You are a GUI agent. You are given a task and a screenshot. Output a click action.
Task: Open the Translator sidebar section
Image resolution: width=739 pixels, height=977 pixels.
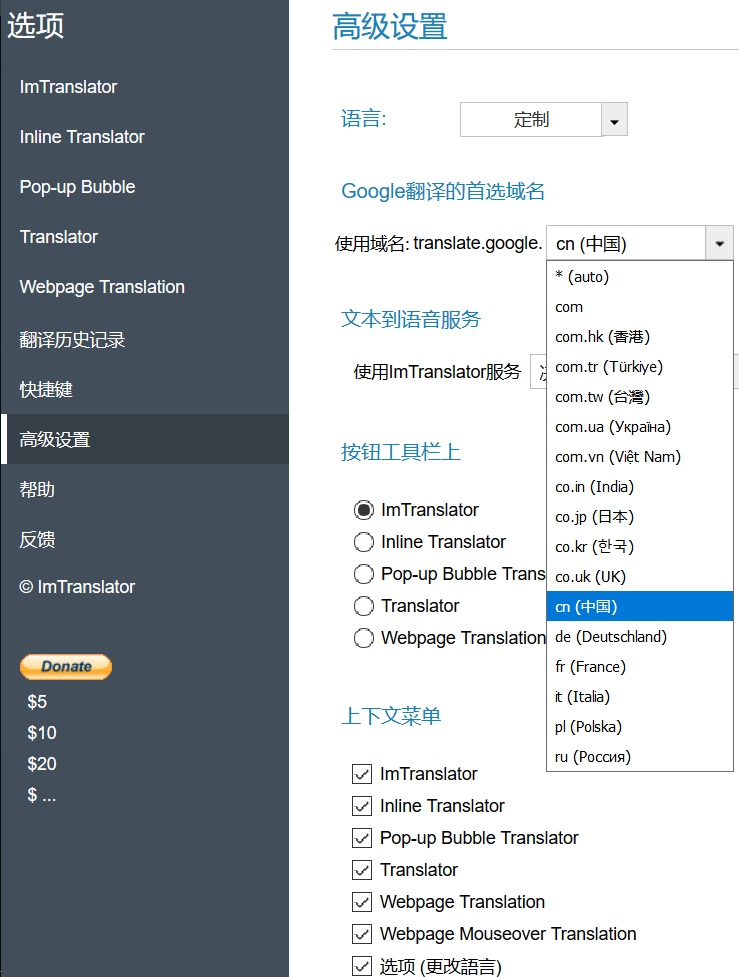pyautogui.click(x=59, y=237)
